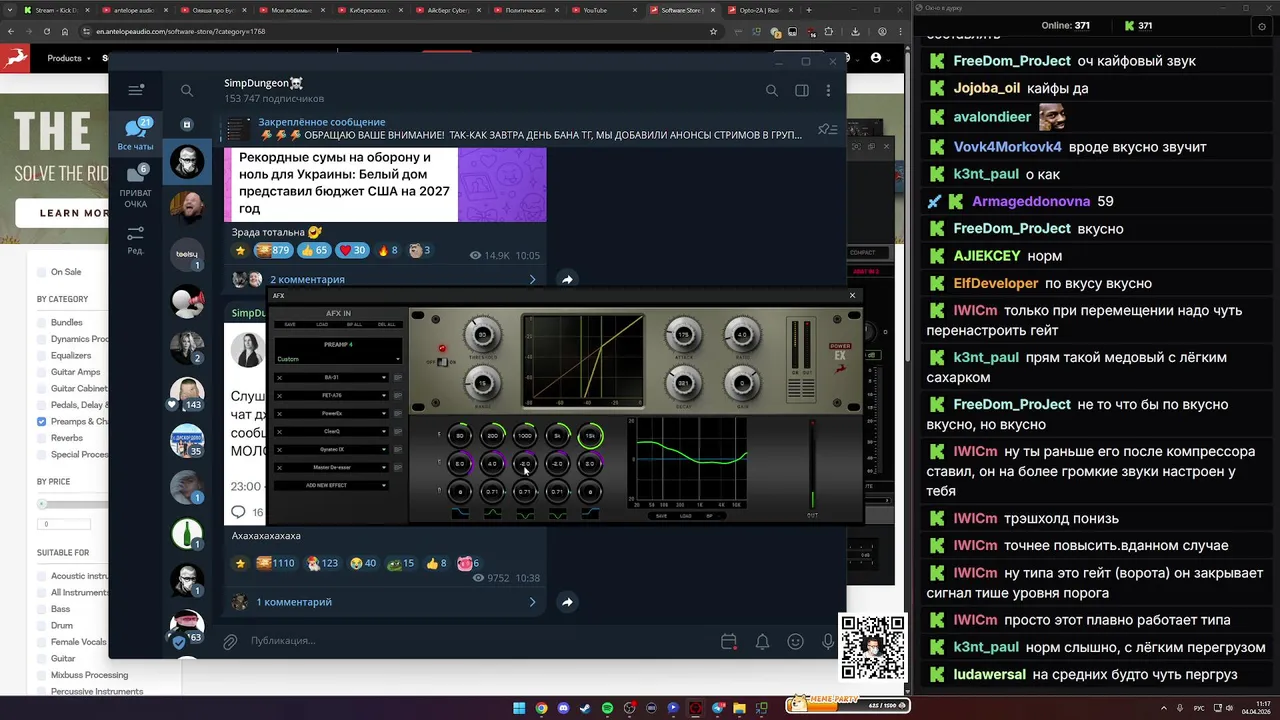This screenshot has width=1280, height=720.
Task: Tick Guitar Amps category checkbox
Action: 42,372
